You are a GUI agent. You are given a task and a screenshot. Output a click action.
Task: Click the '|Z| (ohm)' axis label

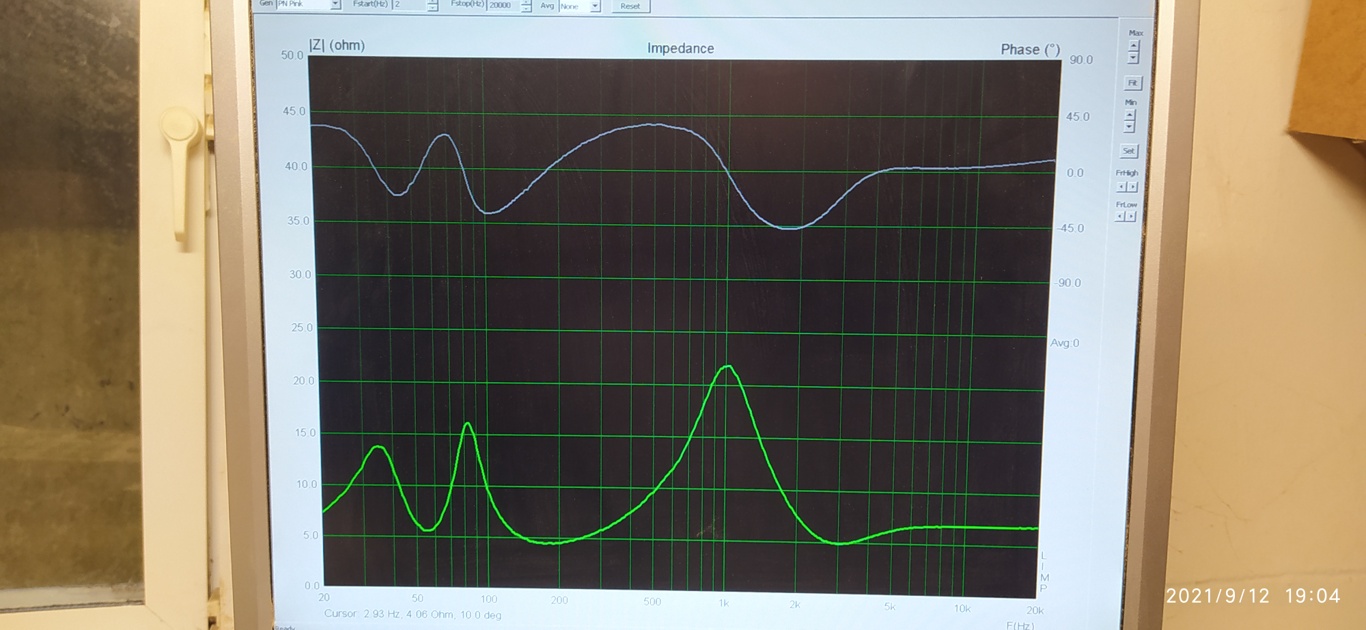pos(337,45)
